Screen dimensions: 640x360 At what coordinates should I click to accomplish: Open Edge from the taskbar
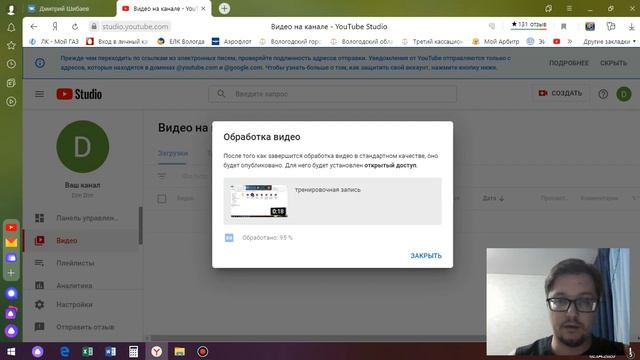(x=64, y=351)
